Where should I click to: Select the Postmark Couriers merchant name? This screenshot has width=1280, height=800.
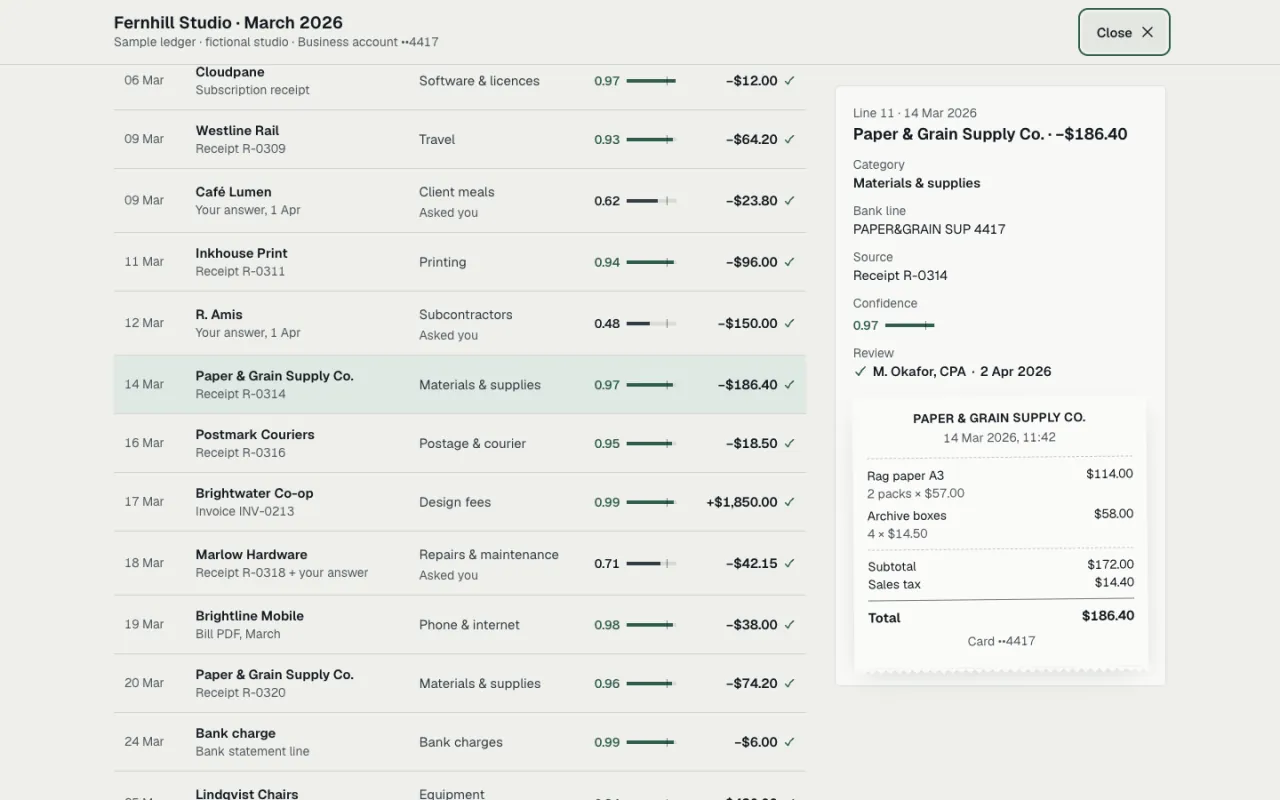tap(255, 435)
